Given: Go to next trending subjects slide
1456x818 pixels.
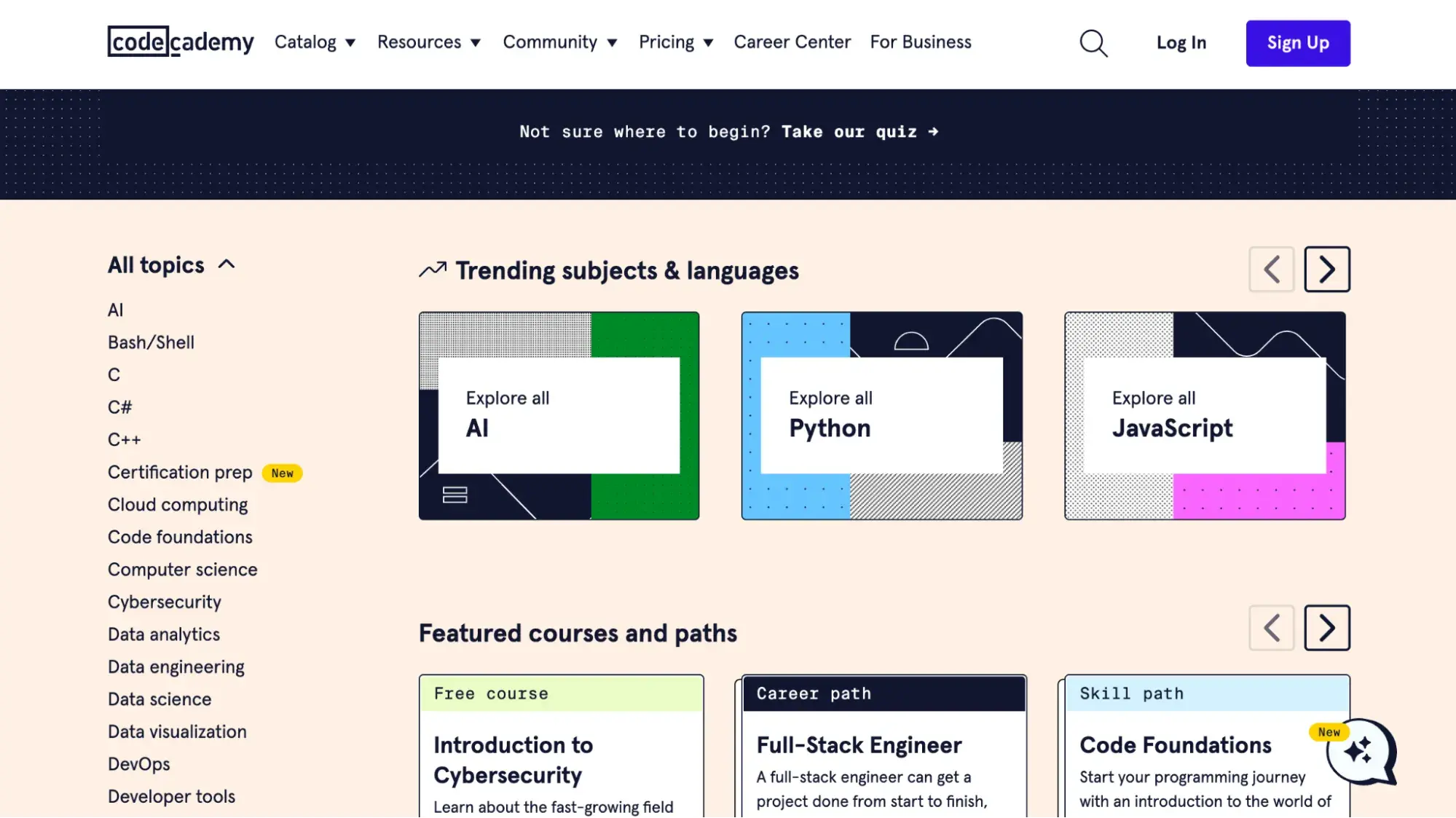Looking at the screenshot, I should click(x=1326, y=270).
